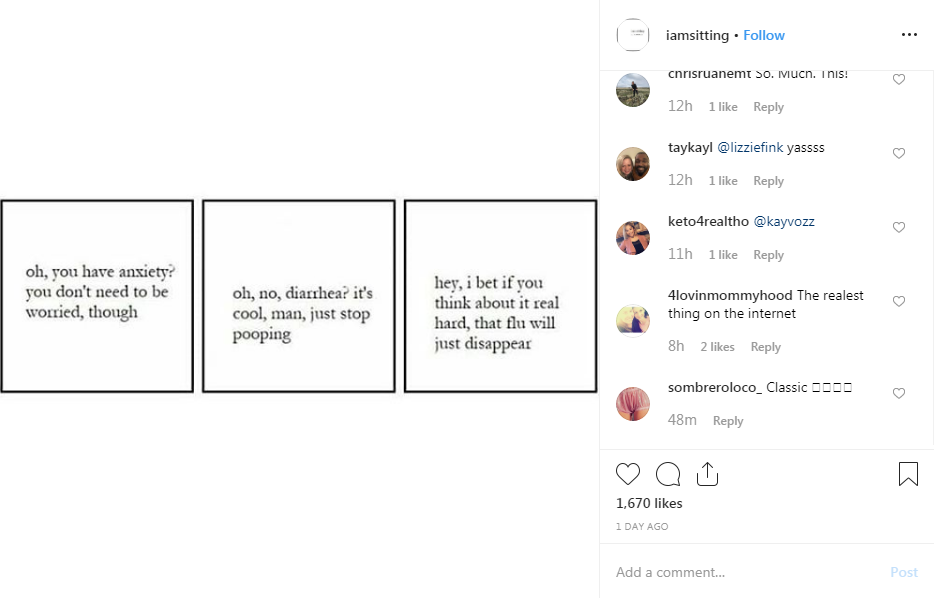
Task: Open the @kayvozz mention
Action: [x=784, y=222]
